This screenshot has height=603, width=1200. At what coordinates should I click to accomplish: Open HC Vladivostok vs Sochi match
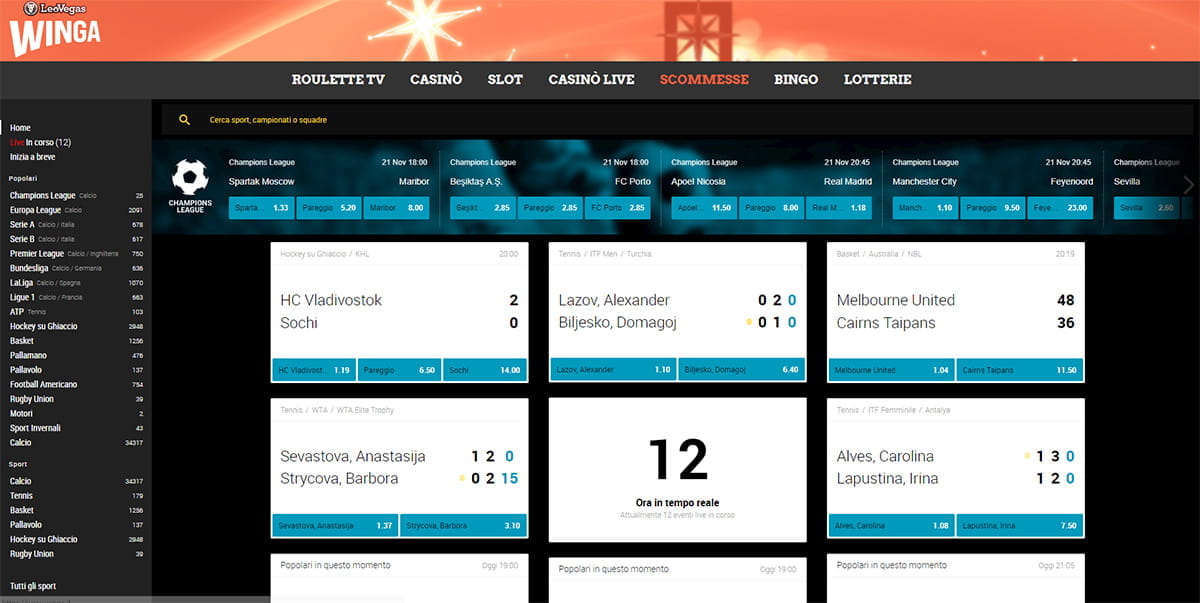pos(399,311)
